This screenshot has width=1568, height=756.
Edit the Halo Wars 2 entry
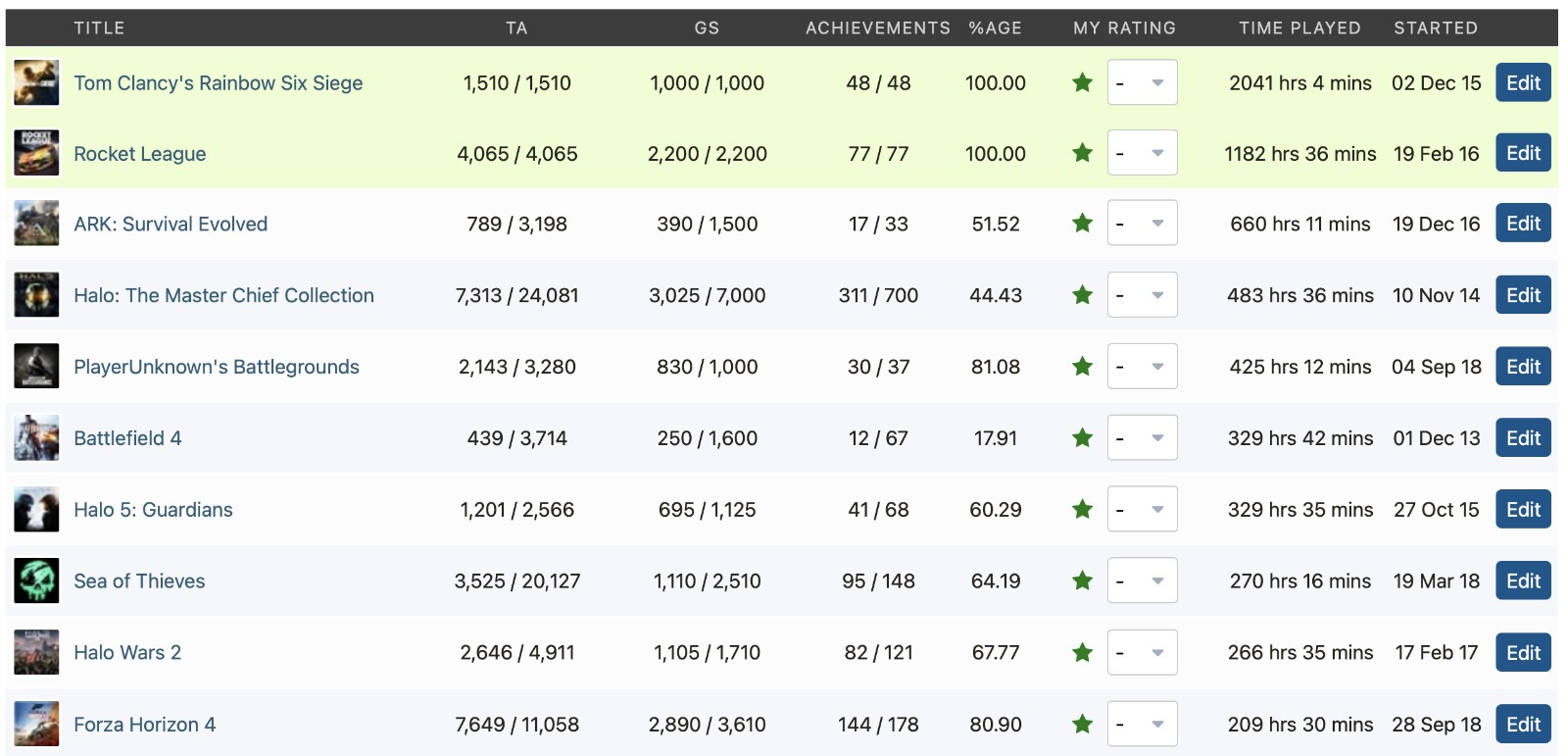pyautogui.click(x=1523, y=653)
